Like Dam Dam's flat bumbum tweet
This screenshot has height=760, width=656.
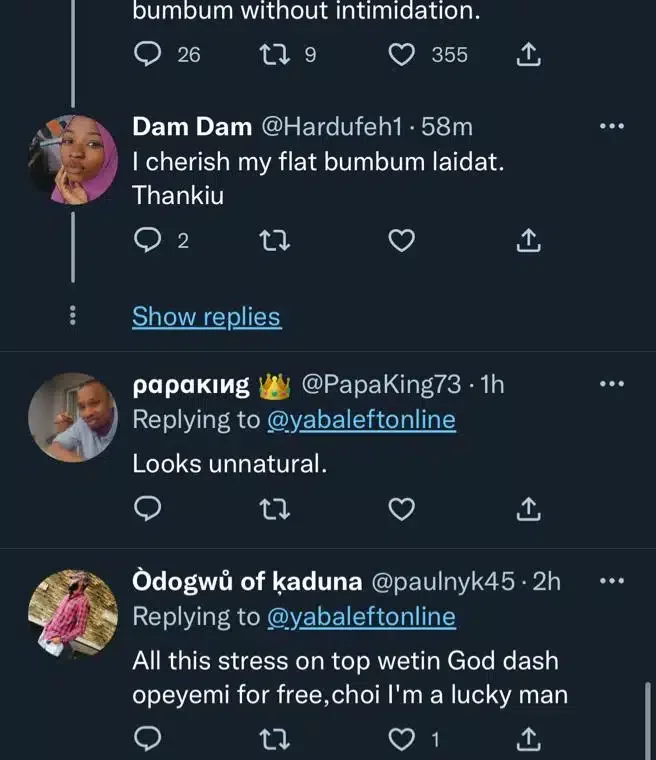[402, 240]
